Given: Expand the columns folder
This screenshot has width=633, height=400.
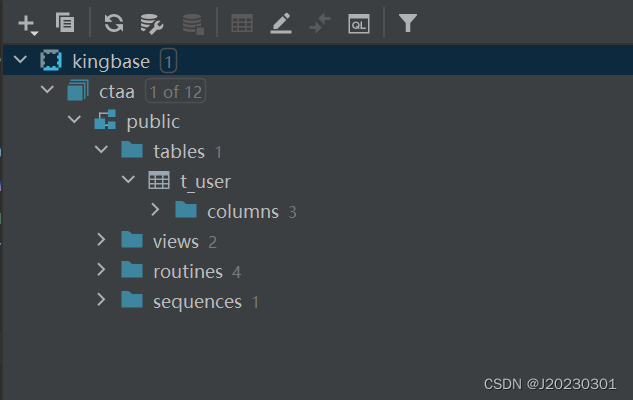Looking at the screenshot, I should (x=155, y=211).
